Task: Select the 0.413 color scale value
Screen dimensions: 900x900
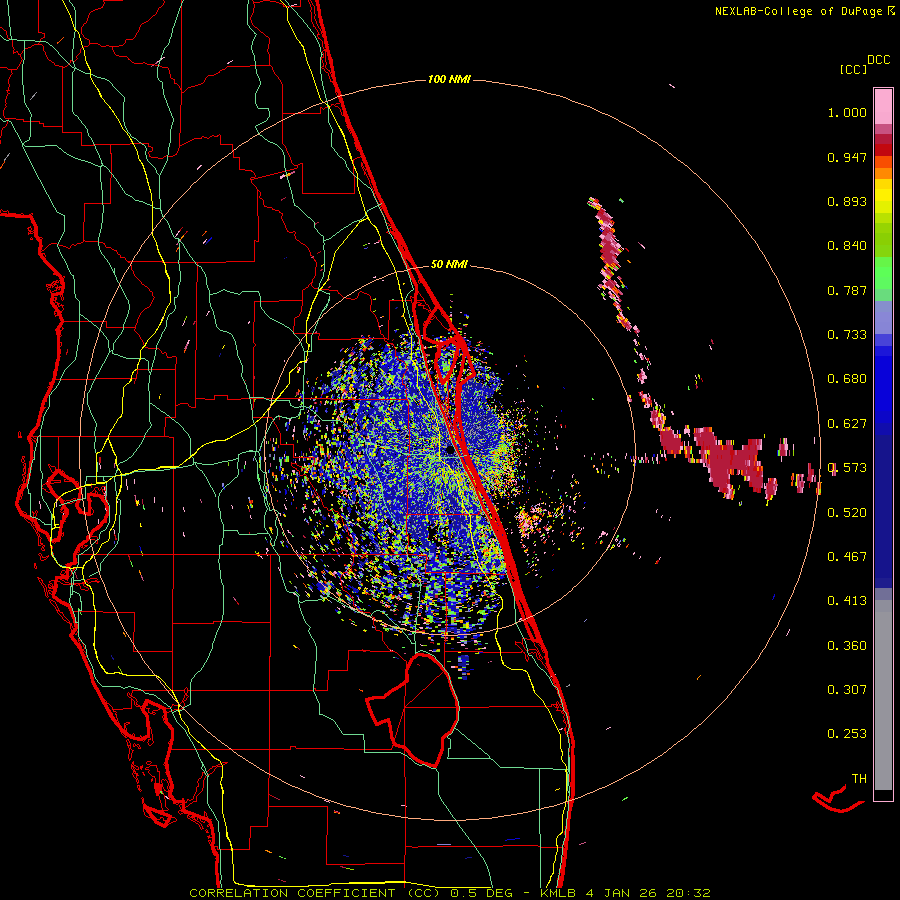Action: tap(847, 601)
